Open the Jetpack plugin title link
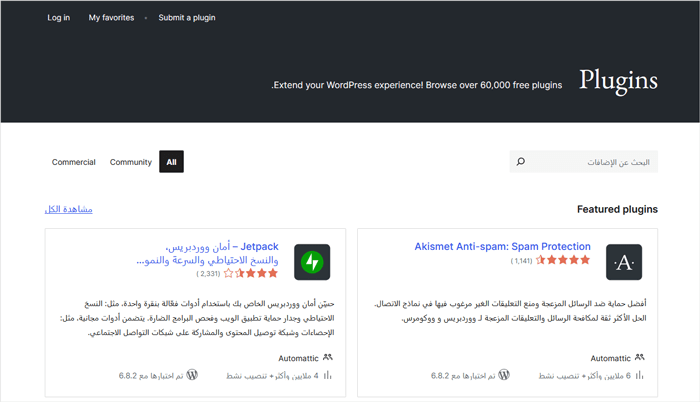This screenshot has width=700, height=402. (208, 253)
